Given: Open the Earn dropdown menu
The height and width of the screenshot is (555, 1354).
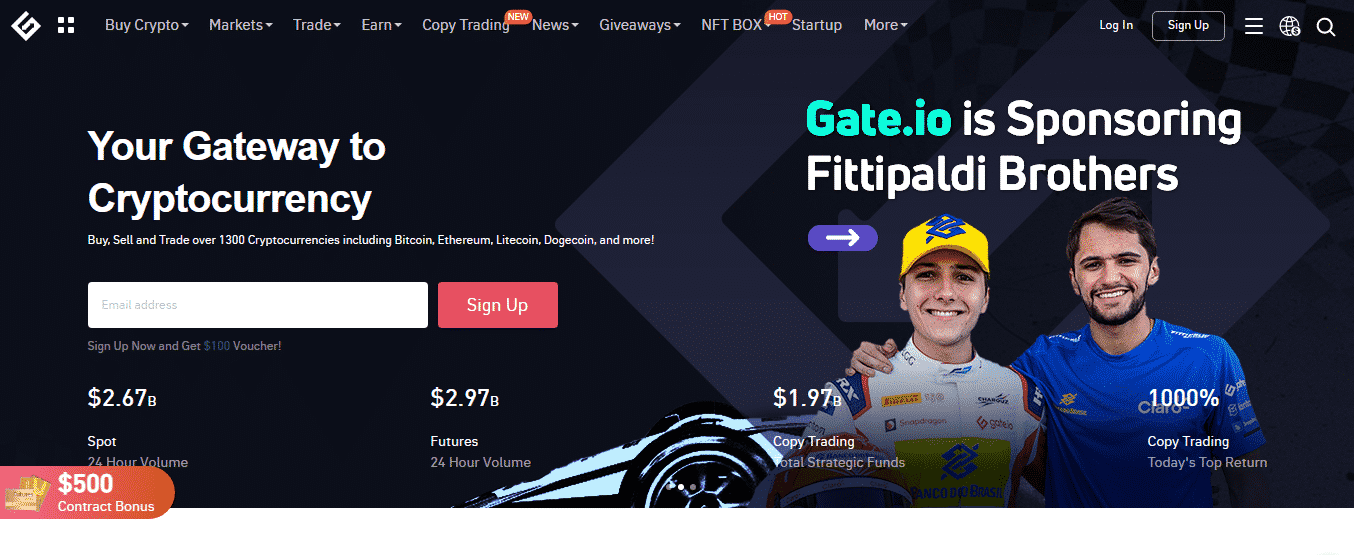Looking at the screenshot, I should point(382,25).
